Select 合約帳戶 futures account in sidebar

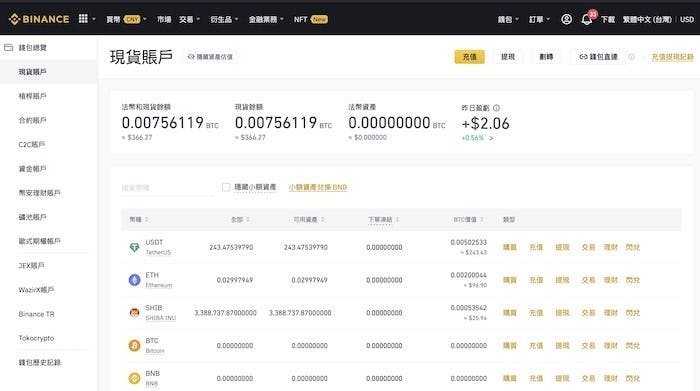point(33,120)
